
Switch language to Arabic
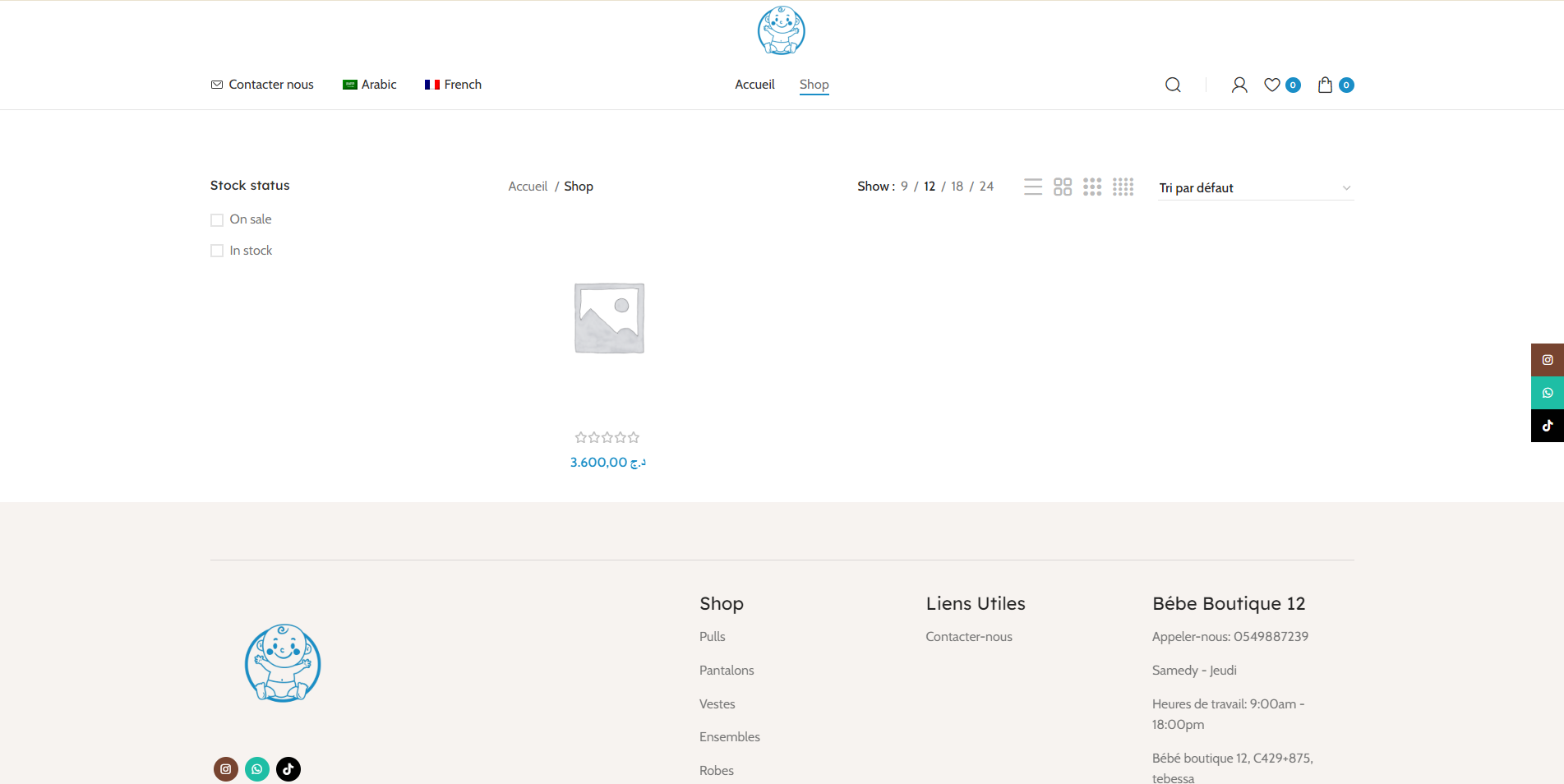tap(370, 85)
